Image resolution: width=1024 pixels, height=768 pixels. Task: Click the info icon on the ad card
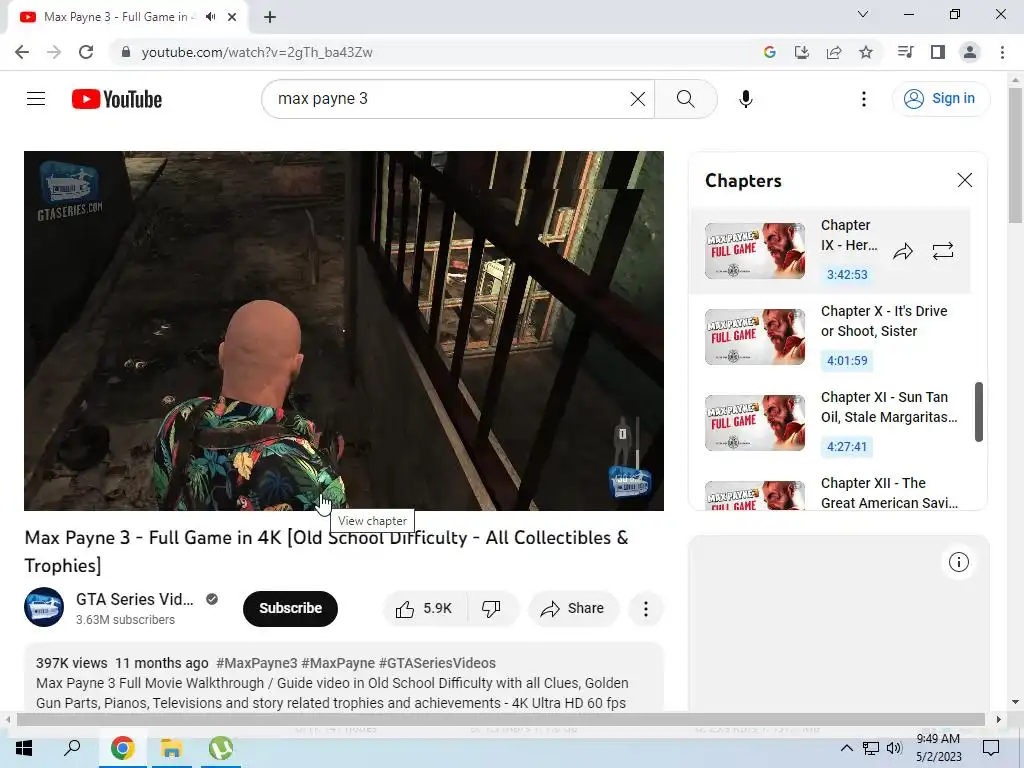click(958, 562)
